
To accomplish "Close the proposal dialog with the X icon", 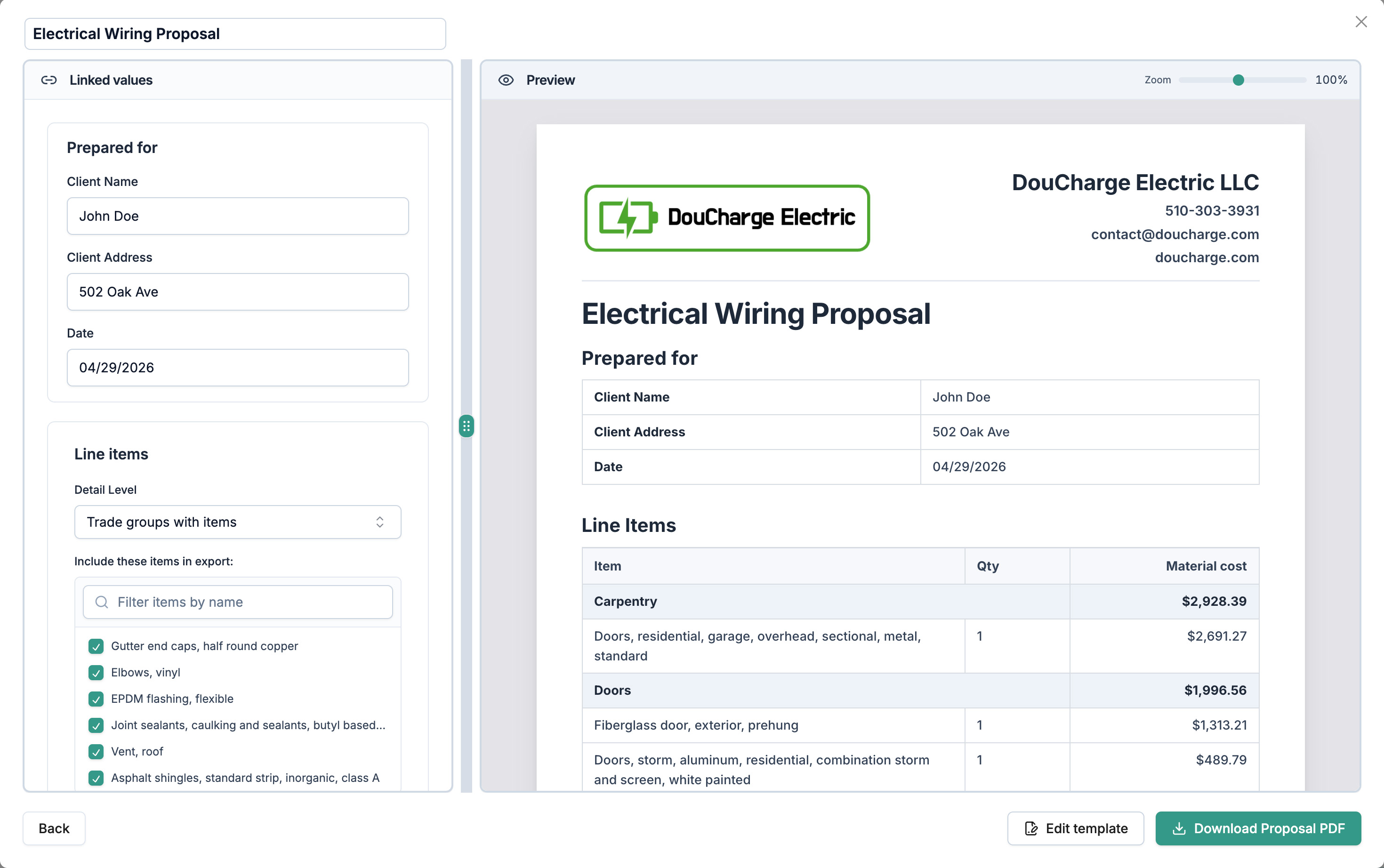I will [1361, 22].
